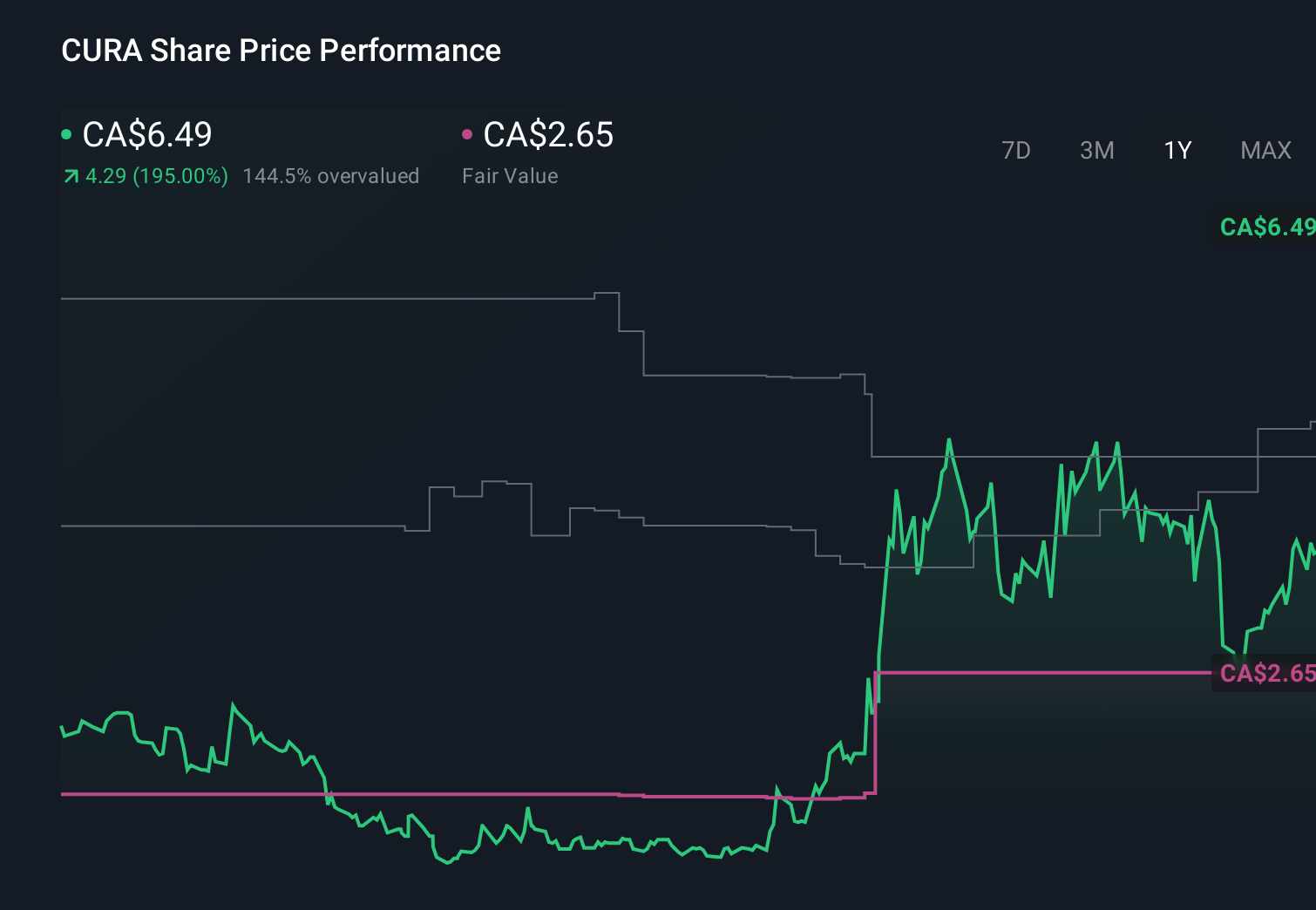This screenshot has width=1316, height=910.
Task: Select the green CA$6.49 price tag
Action: coord(1264,227)
